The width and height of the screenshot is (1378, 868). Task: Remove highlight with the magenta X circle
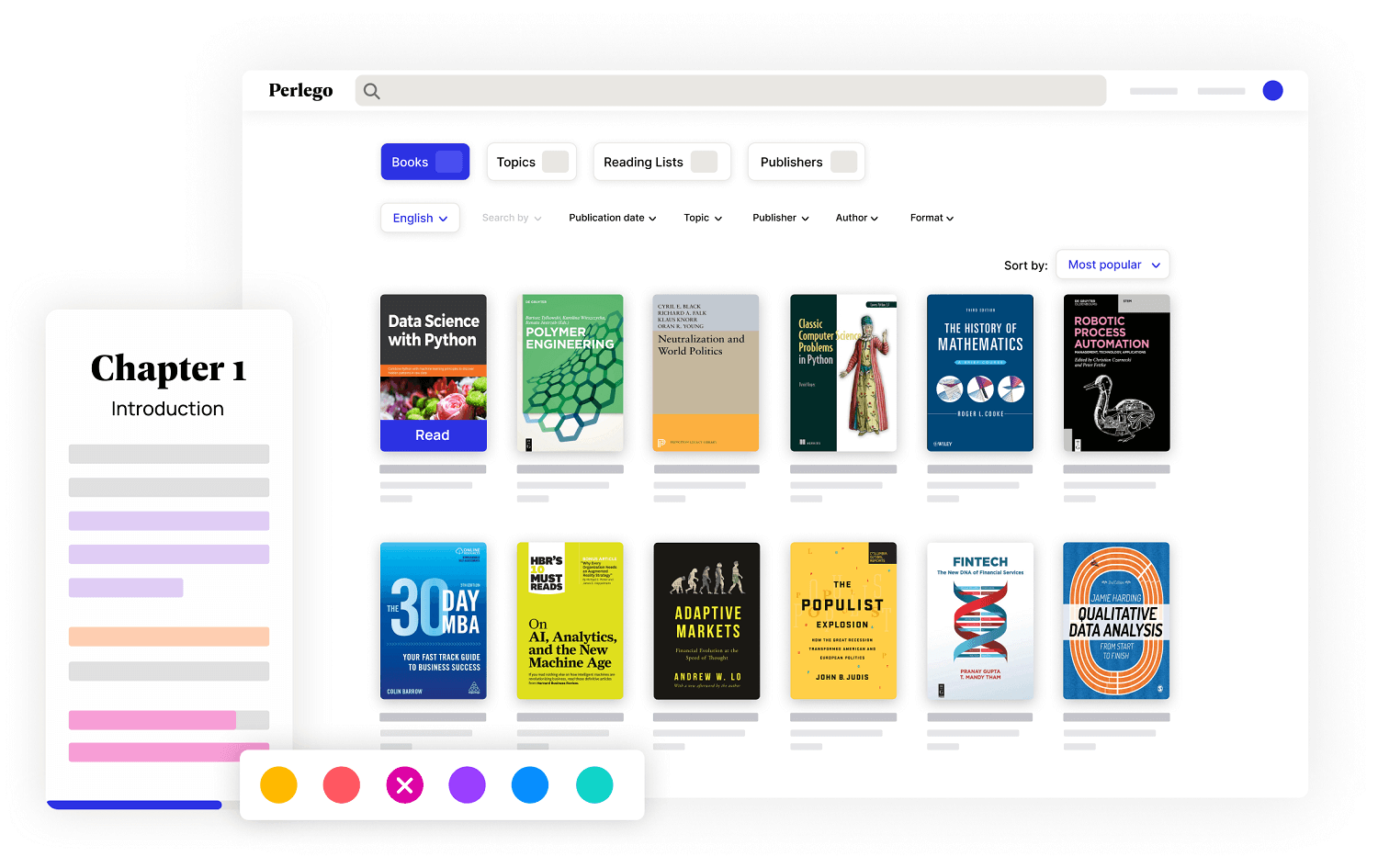[405, 785]
